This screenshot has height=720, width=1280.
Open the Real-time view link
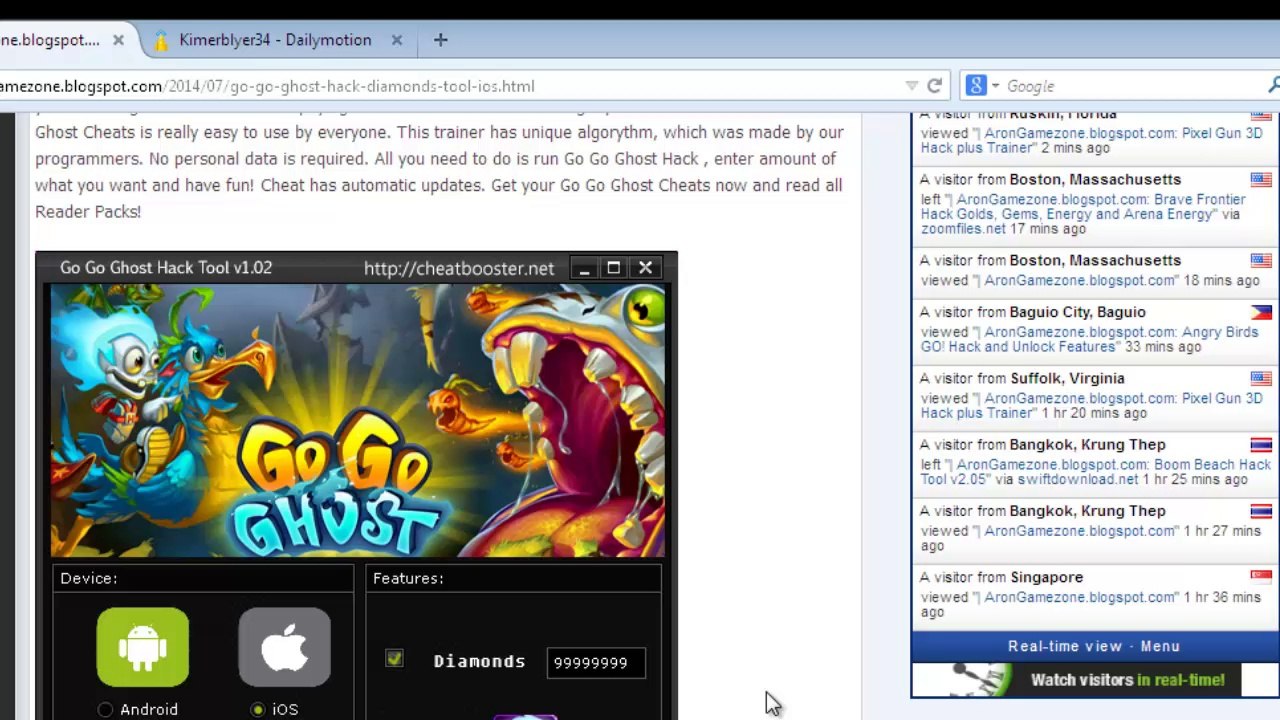click(1065, 646)
